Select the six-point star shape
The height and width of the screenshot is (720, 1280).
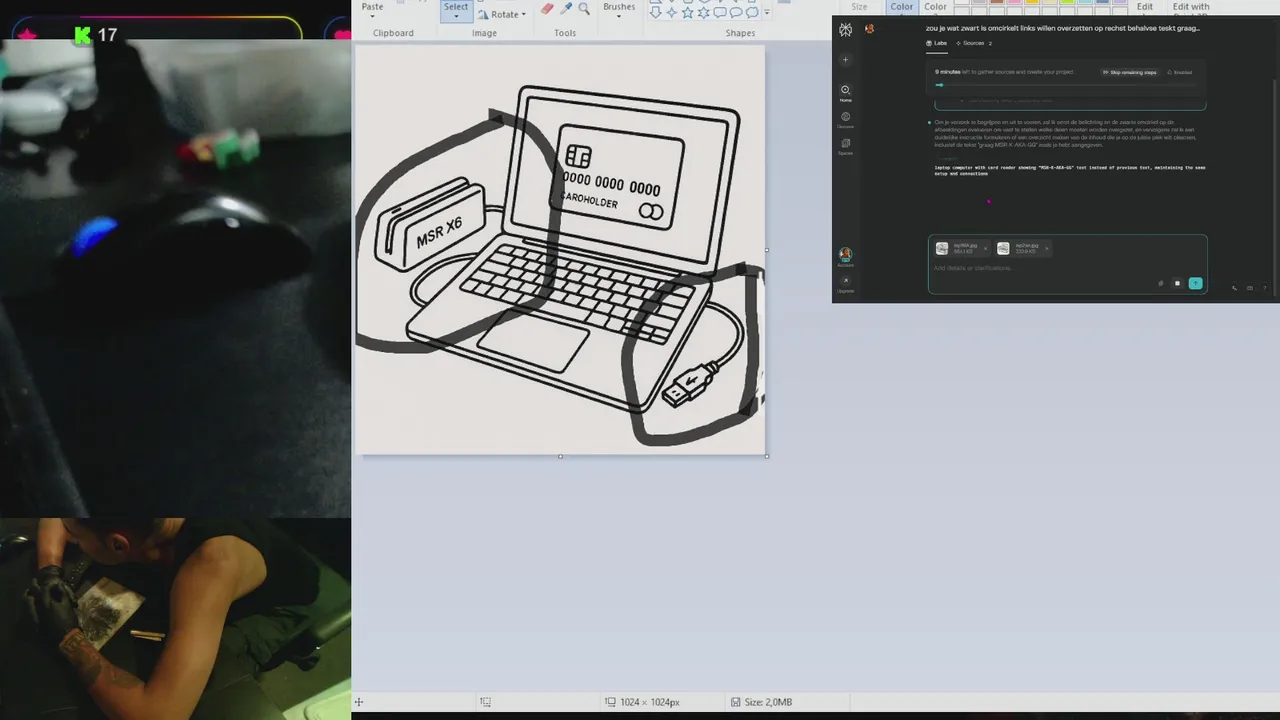pyautogui.click(x=704, y=12)
